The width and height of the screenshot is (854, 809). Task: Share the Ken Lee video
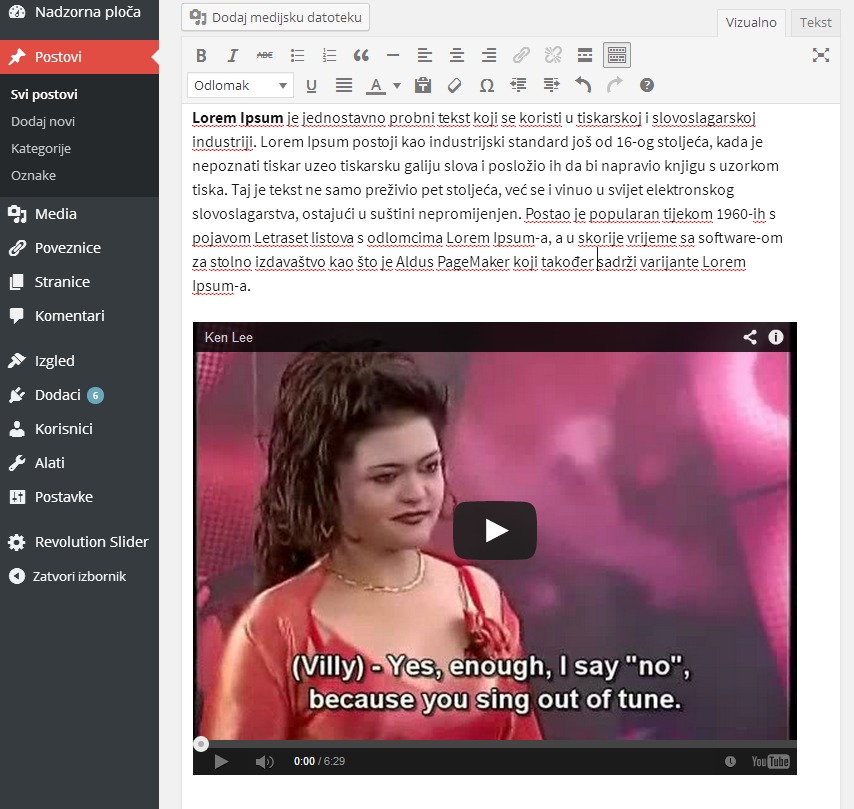(751, 337)
